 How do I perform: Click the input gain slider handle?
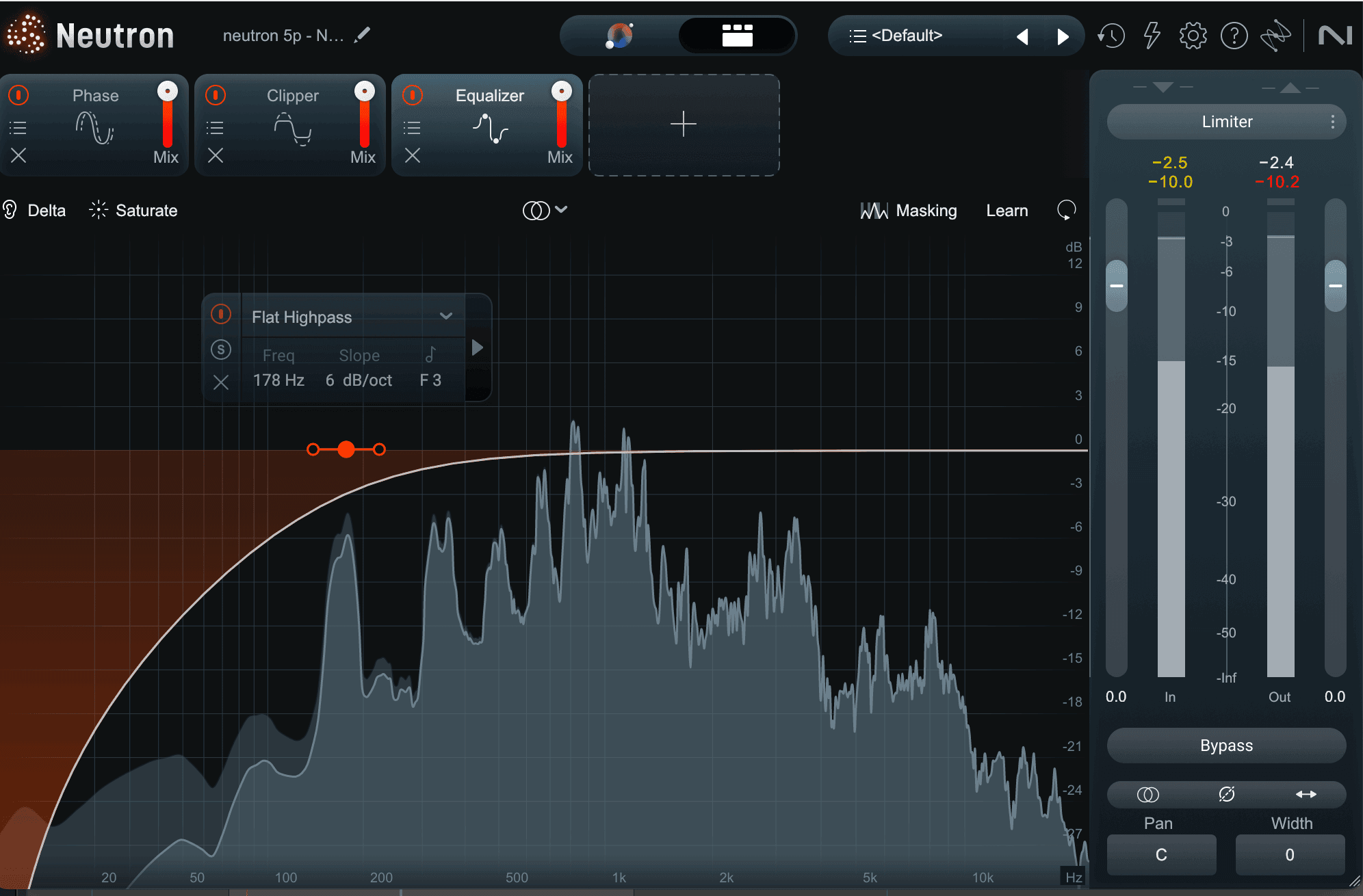point(1117,285)
